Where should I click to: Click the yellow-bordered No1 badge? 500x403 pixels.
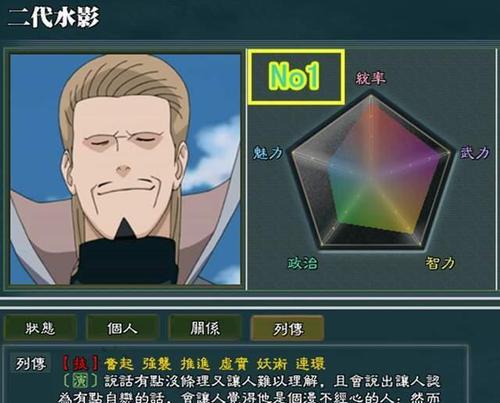296,77
